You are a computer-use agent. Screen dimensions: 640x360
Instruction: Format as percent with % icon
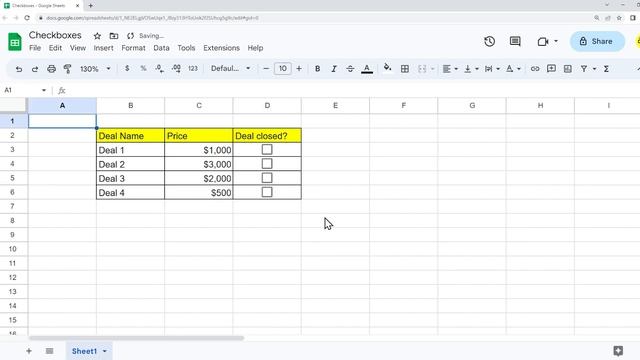click(x=143, y=69)
